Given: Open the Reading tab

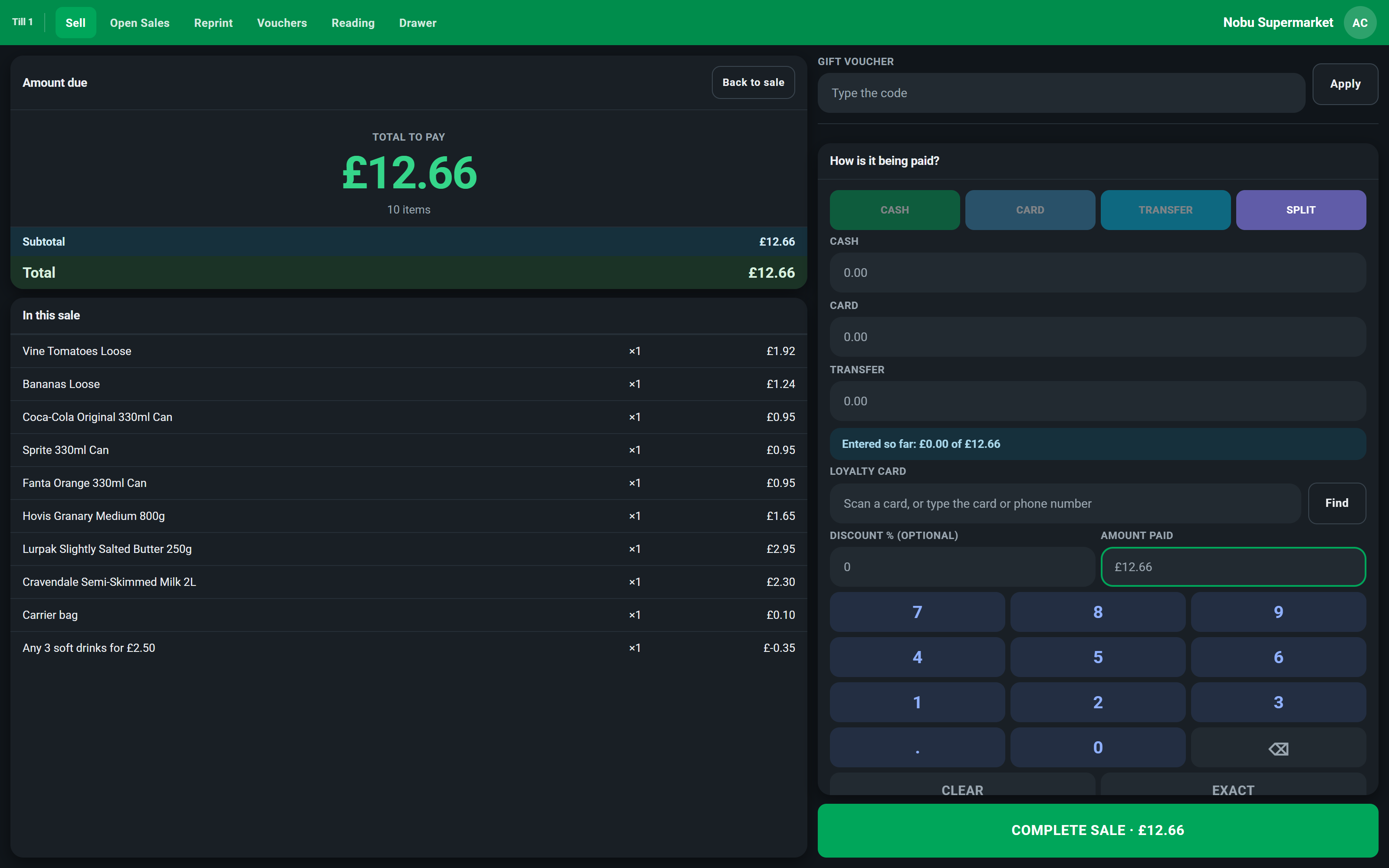Looking at the screenshot, I should click(353, 23).
